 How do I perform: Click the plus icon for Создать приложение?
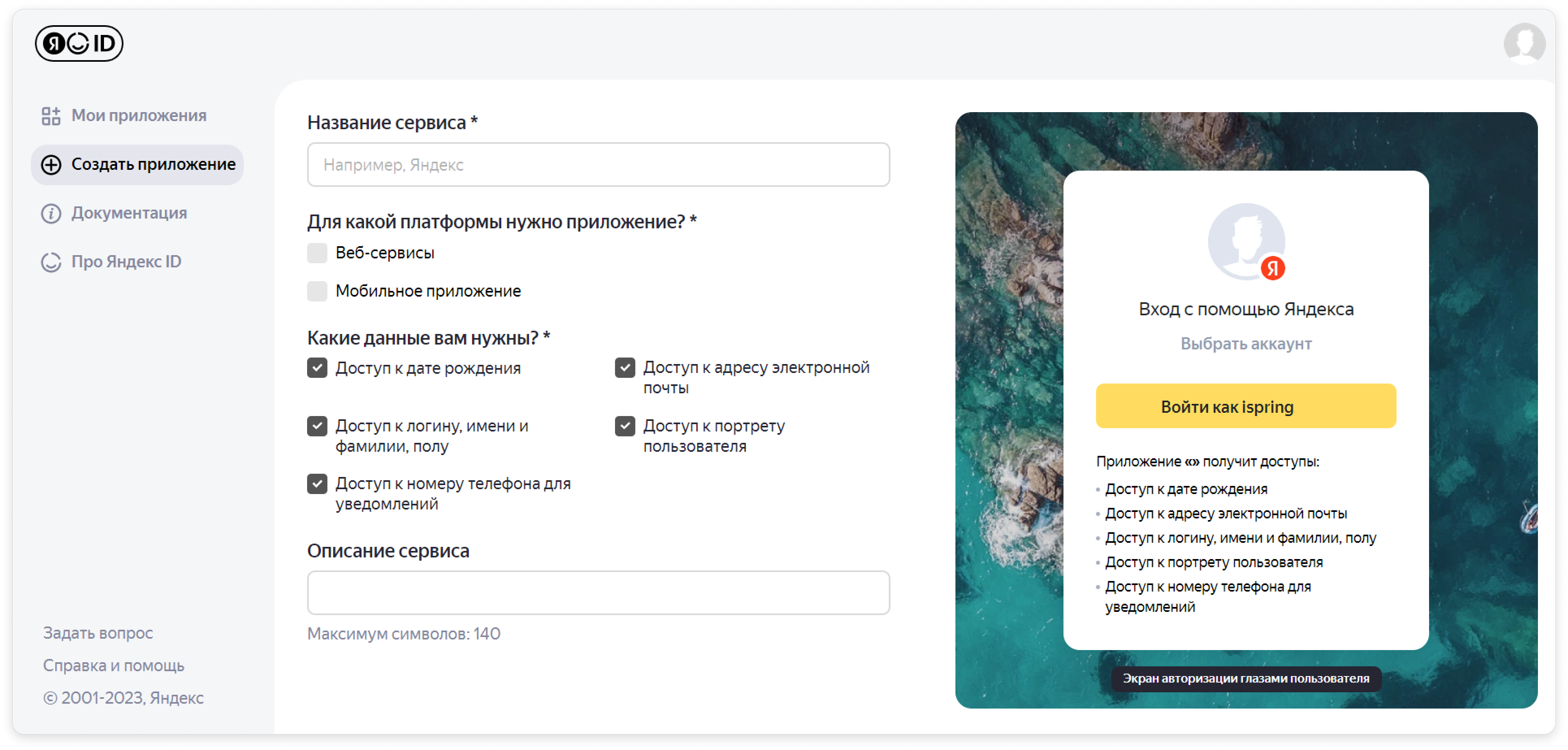point(51,165)
